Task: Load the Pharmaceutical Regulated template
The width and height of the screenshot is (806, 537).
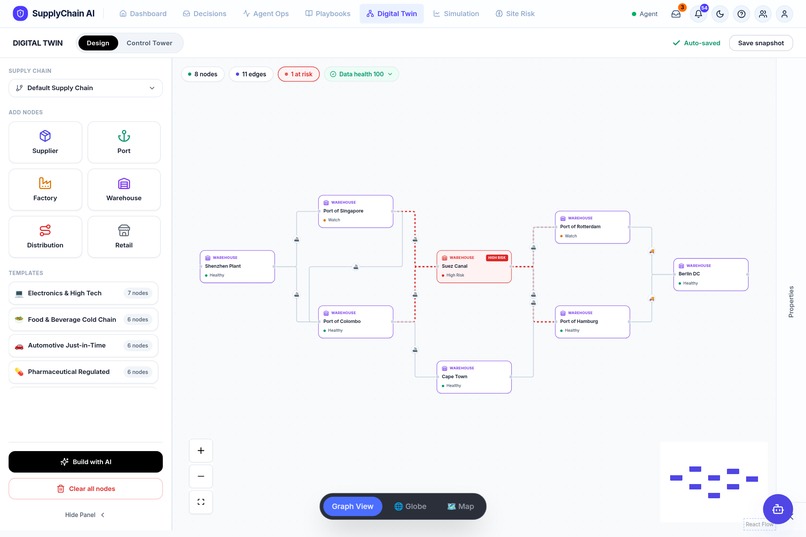Action: click(x=83, y=372)
